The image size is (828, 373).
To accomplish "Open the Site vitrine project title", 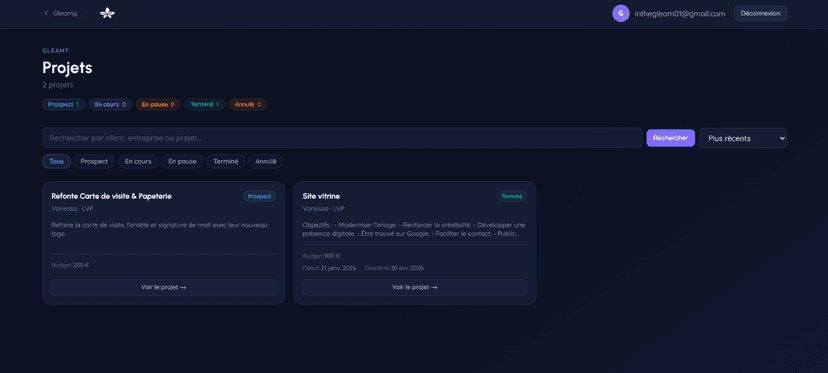I will pos(321,196).
